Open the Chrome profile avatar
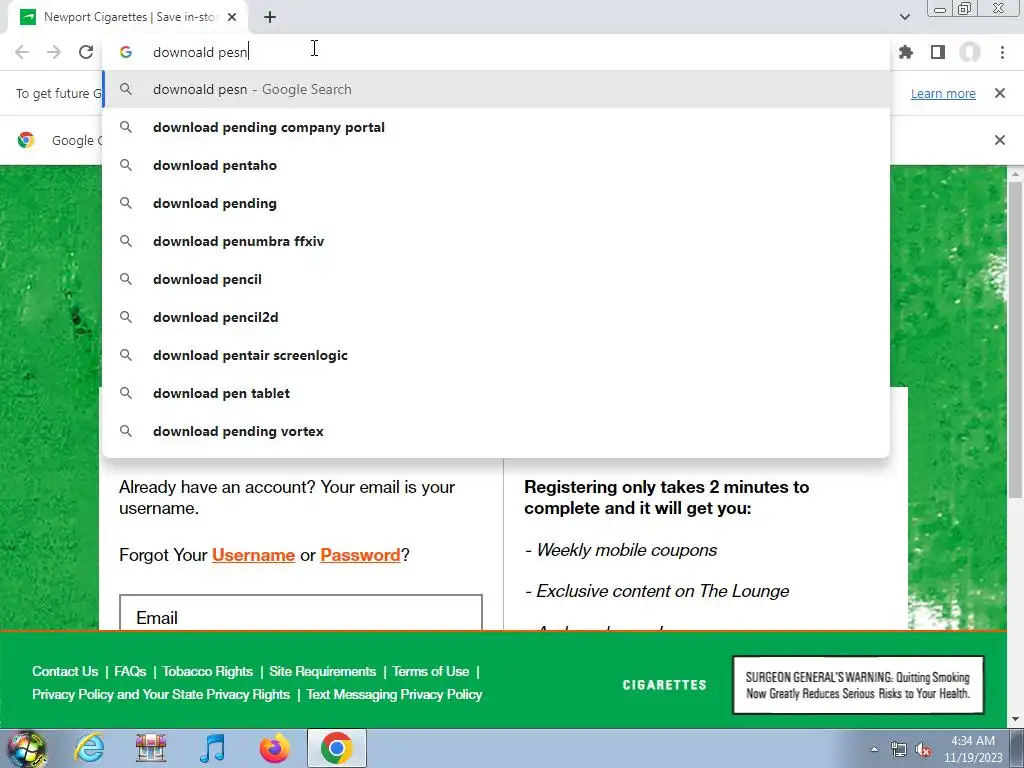Viewport: 1024px width, 768px height. point(970,52)
